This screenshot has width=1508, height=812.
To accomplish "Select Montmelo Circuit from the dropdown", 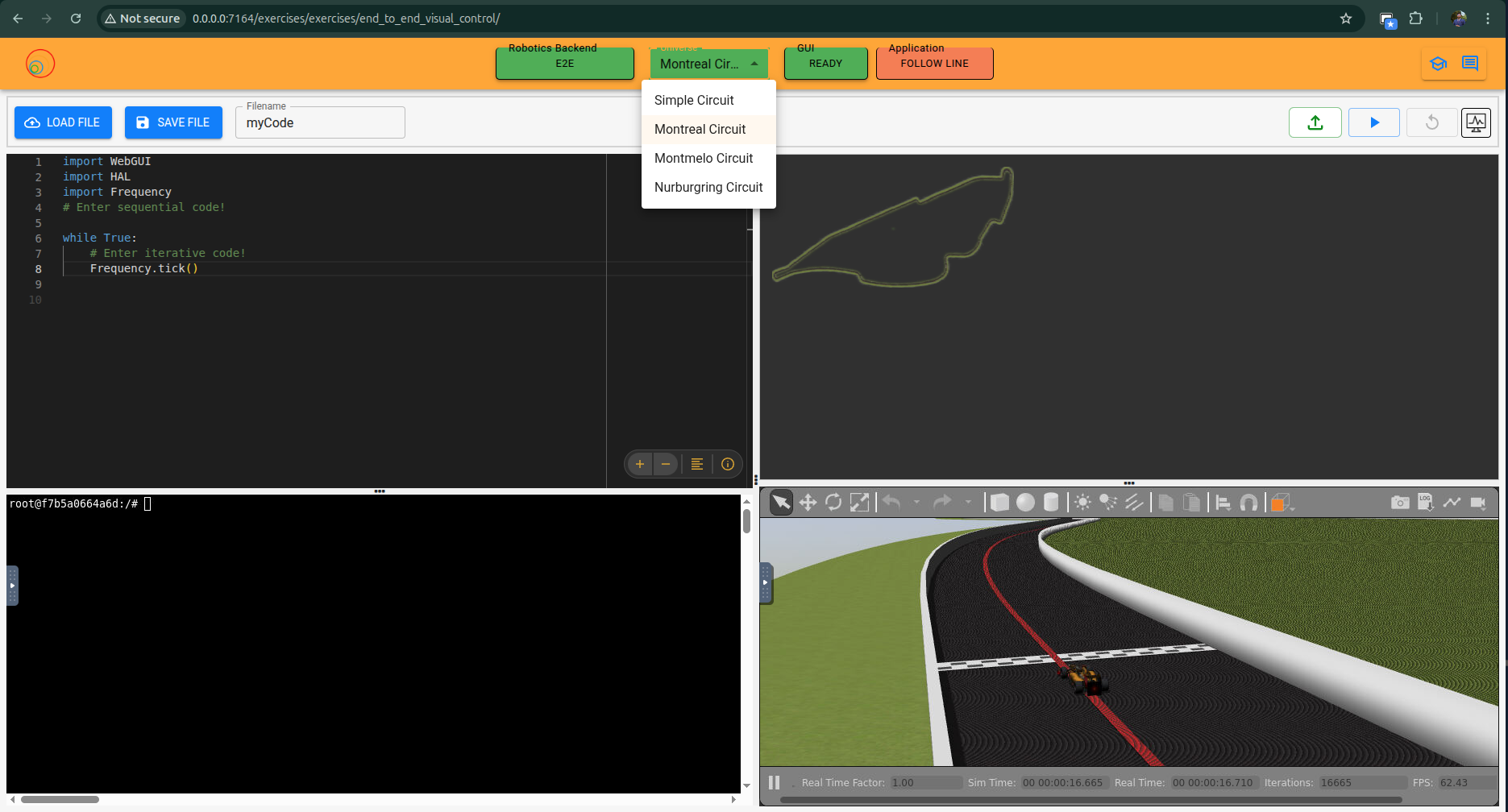I will click(708, 158).
